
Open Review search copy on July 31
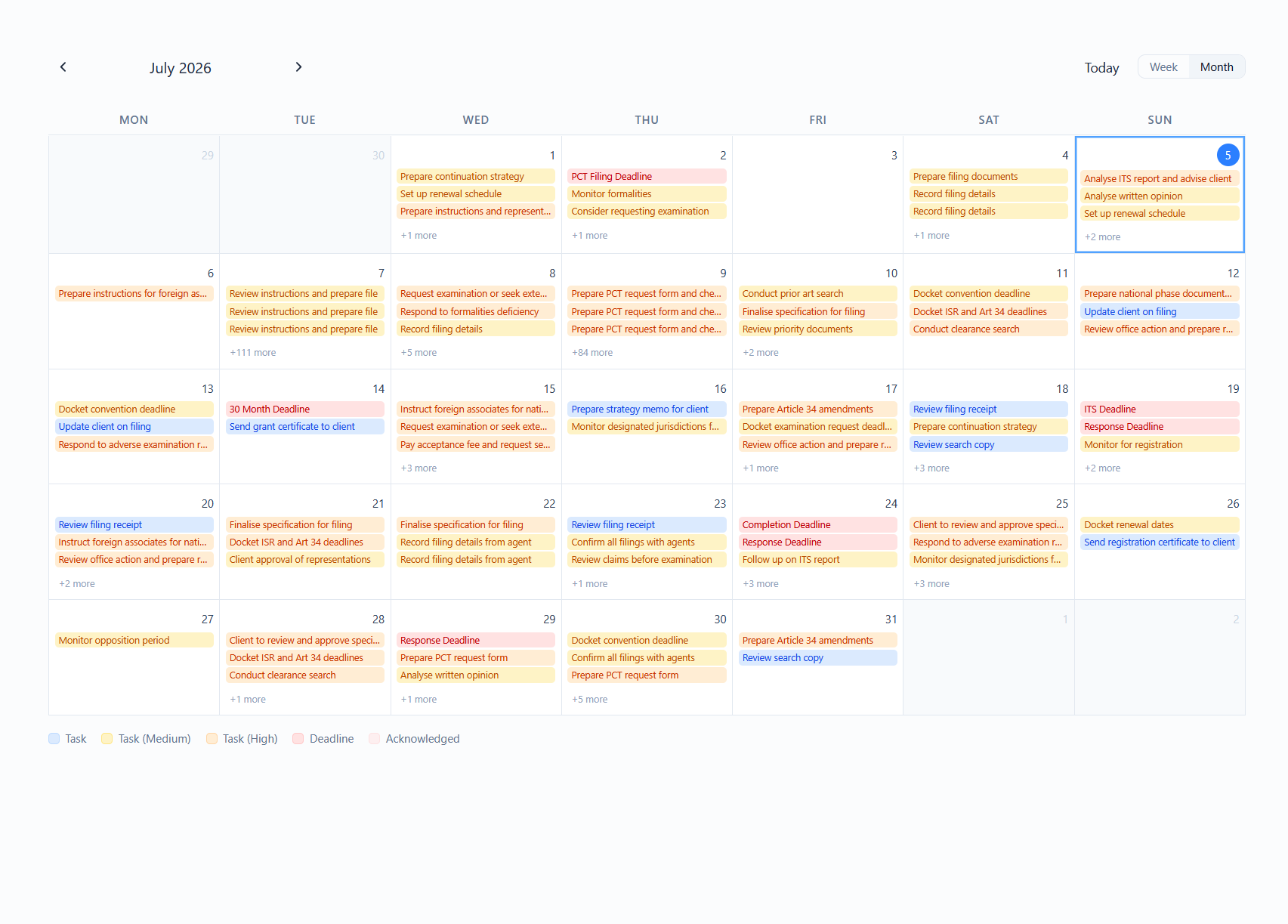point(818,658)
